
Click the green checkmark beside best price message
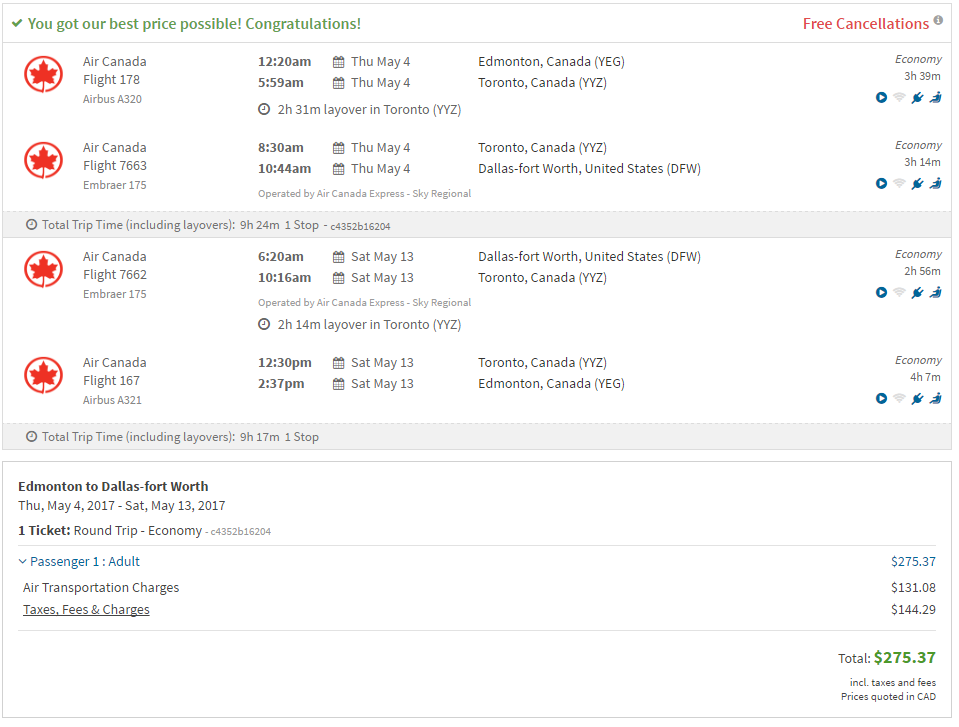[17, 24]
